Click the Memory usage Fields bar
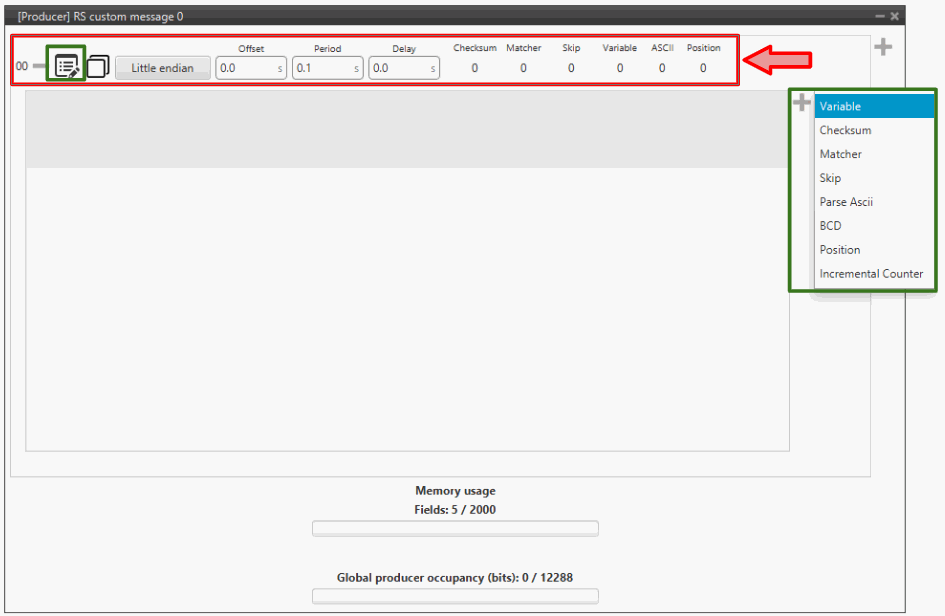Image resolution: width=945 pixels, height=616 pixels. (455, 528)
